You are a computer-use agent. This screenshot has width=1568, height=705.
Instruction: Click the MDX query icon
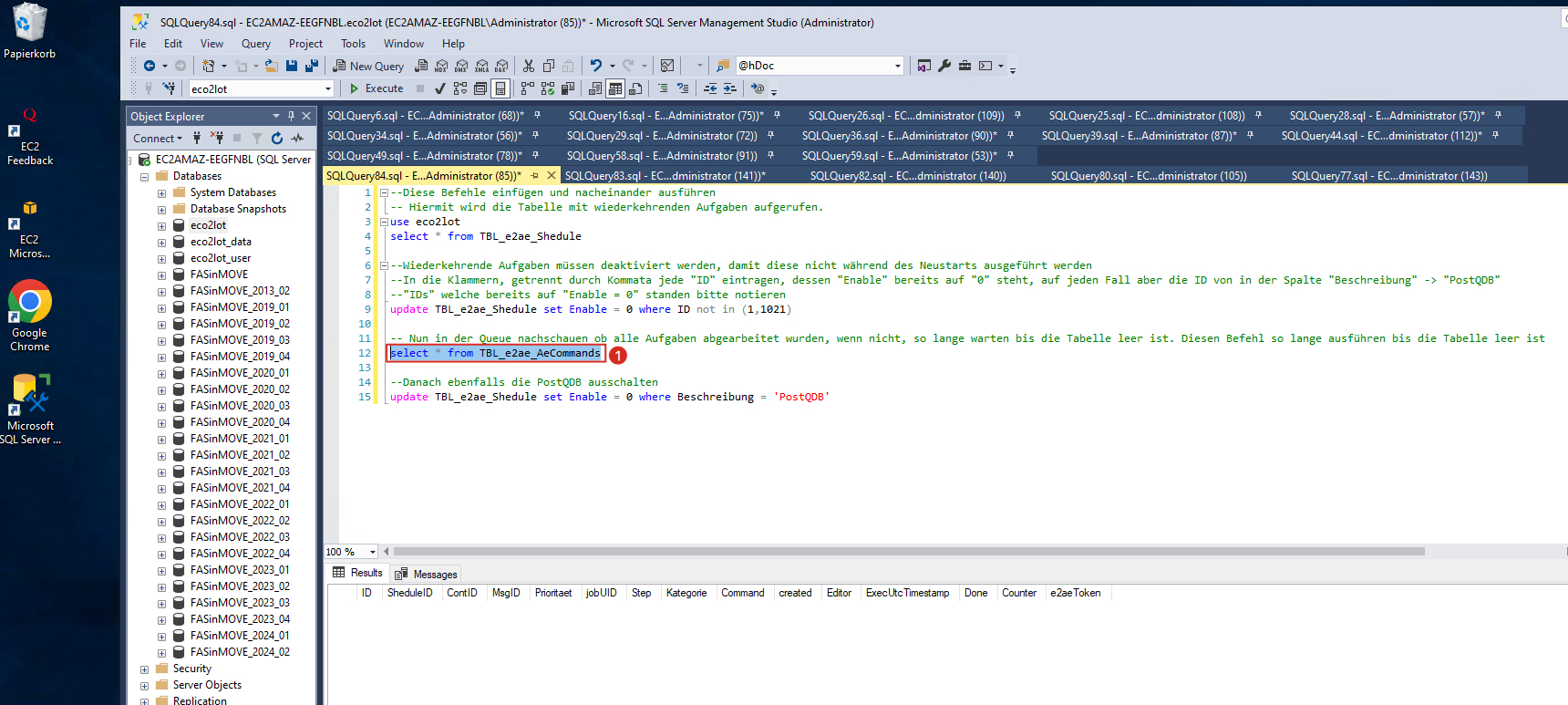point(441,66)
